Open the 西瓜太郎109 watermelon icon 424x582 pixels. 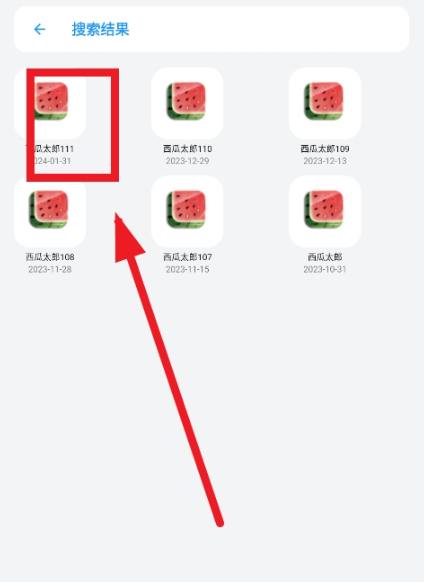(324, 101)
